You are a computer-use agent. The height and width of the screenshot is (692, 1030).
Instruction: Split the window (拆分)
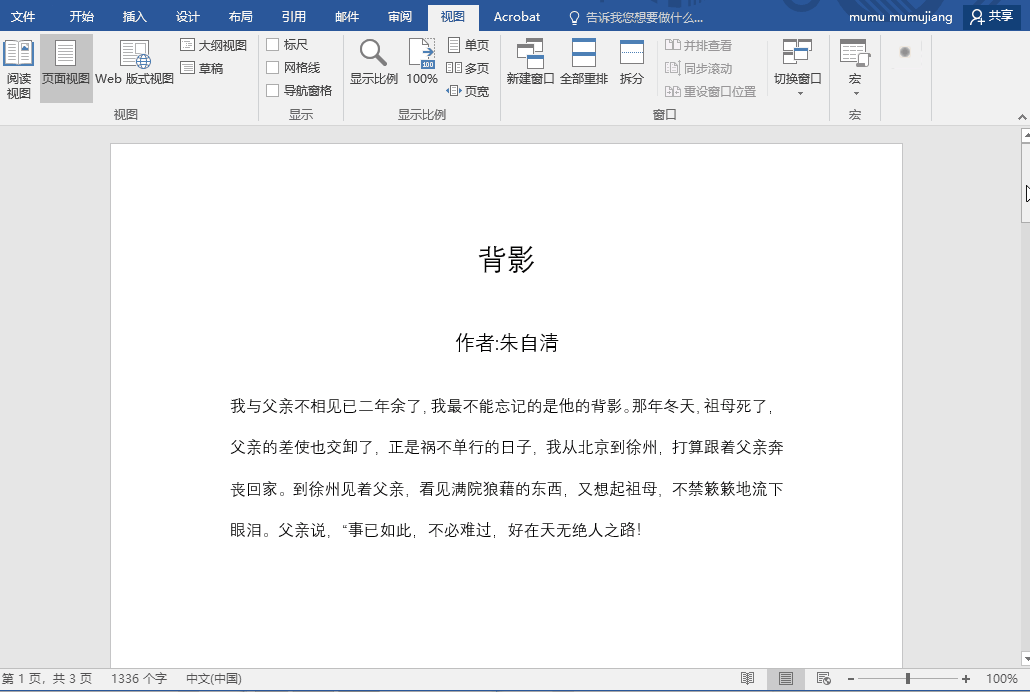631,62
